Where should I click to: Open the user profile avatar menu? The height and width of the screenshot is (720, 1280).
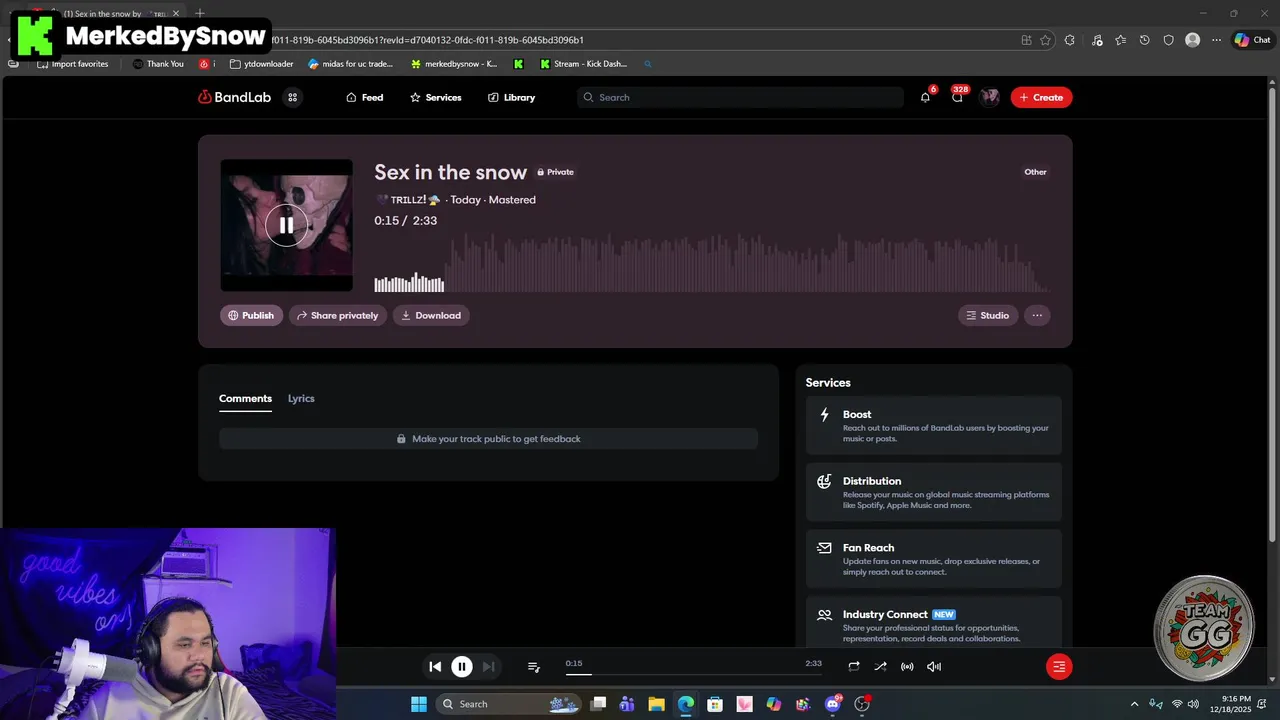(990, 97)
